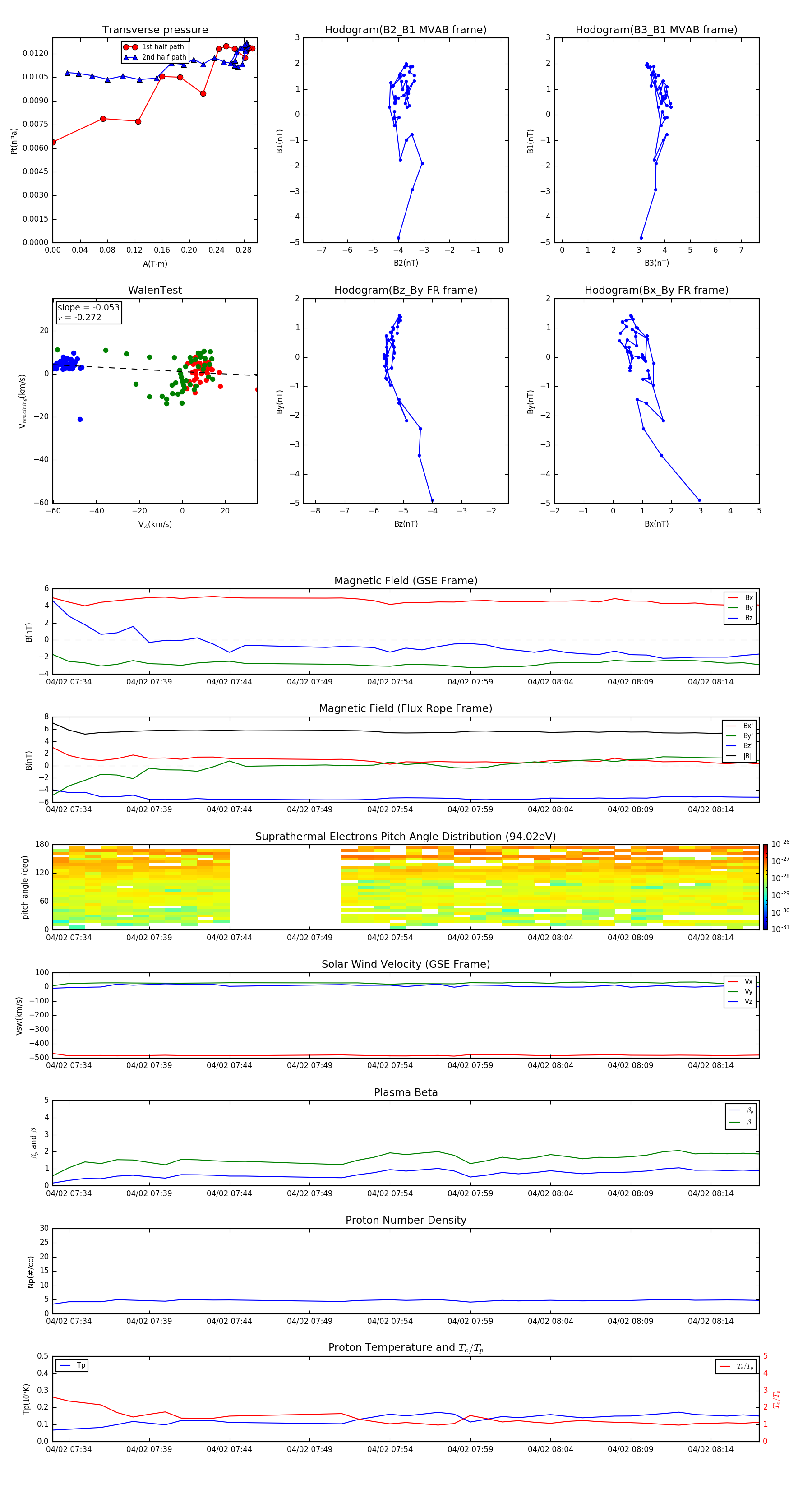The width and height of the screenshot is (812, 1489).
Task: Click the red Te/Tp legend entry
Action: pos(736,1367)
